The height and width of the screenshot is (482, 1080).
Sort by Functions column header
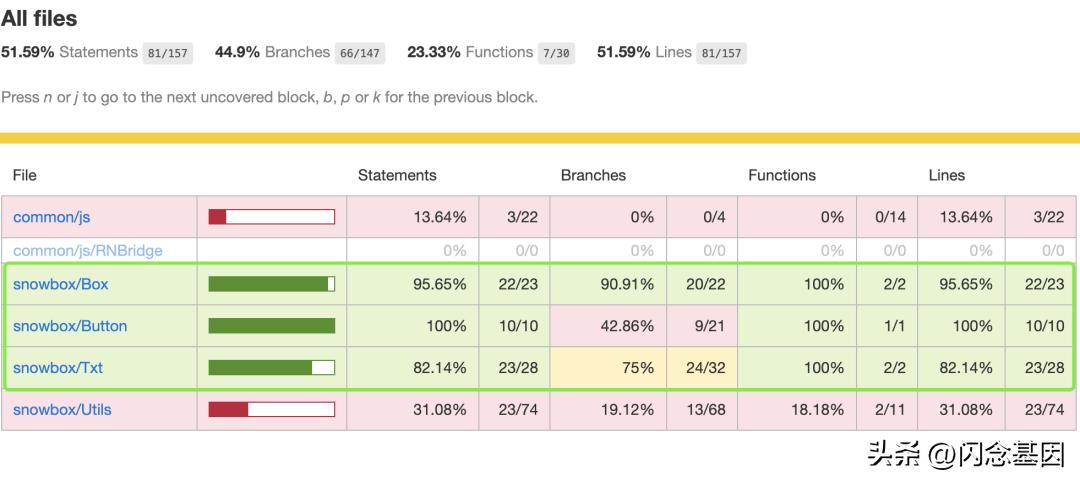pos(782,175)
